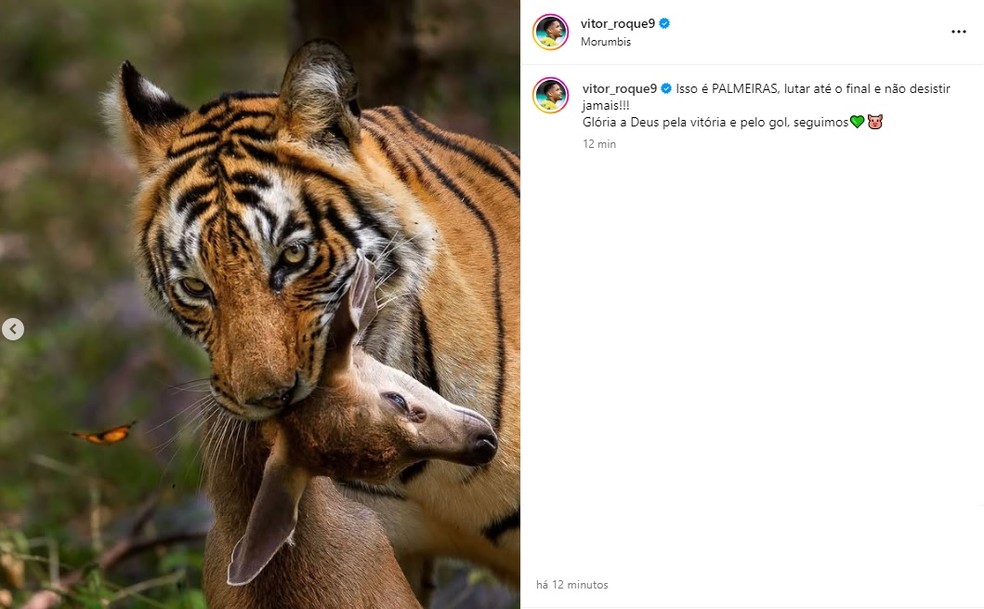Click the orange butterfly in the photo
The width and height of the screenshot is (984, 609).
point(105,434)
